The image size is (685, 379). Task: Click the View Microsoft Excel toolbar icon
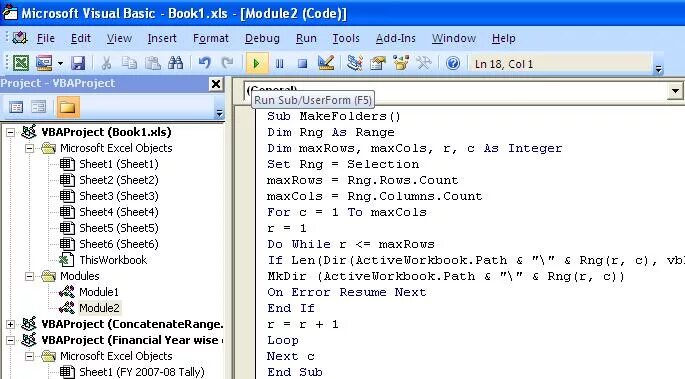[x=21, y=63]
